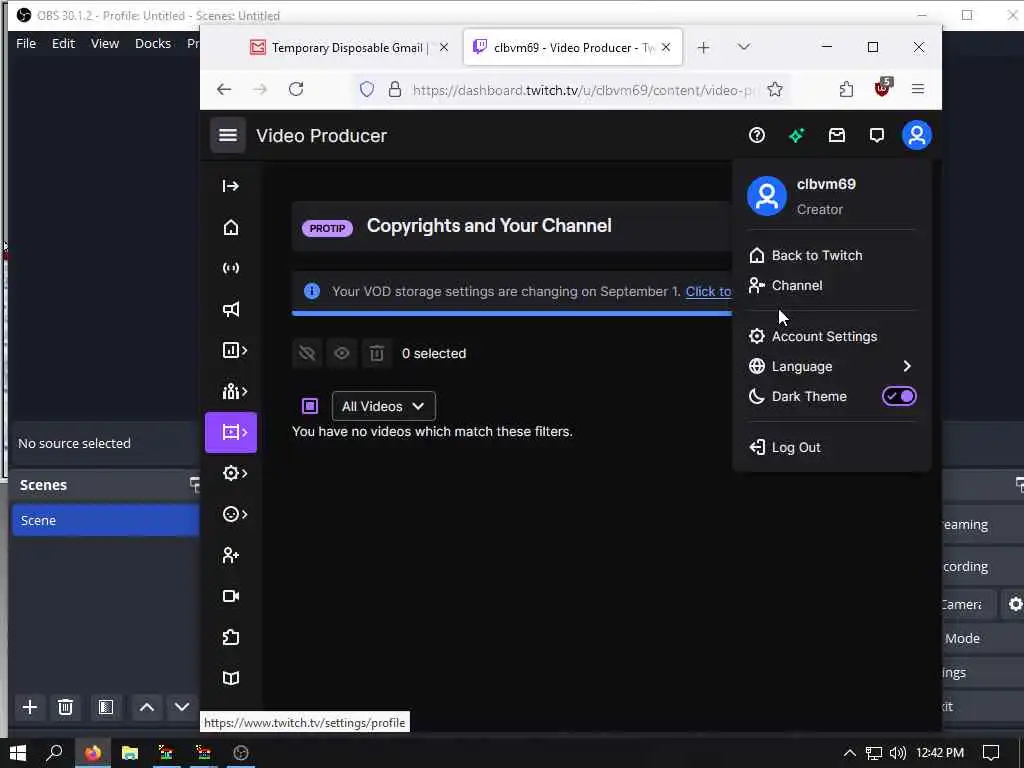Open the puzzle-piece Extensions sidebar icon

(x=231, y=637)
